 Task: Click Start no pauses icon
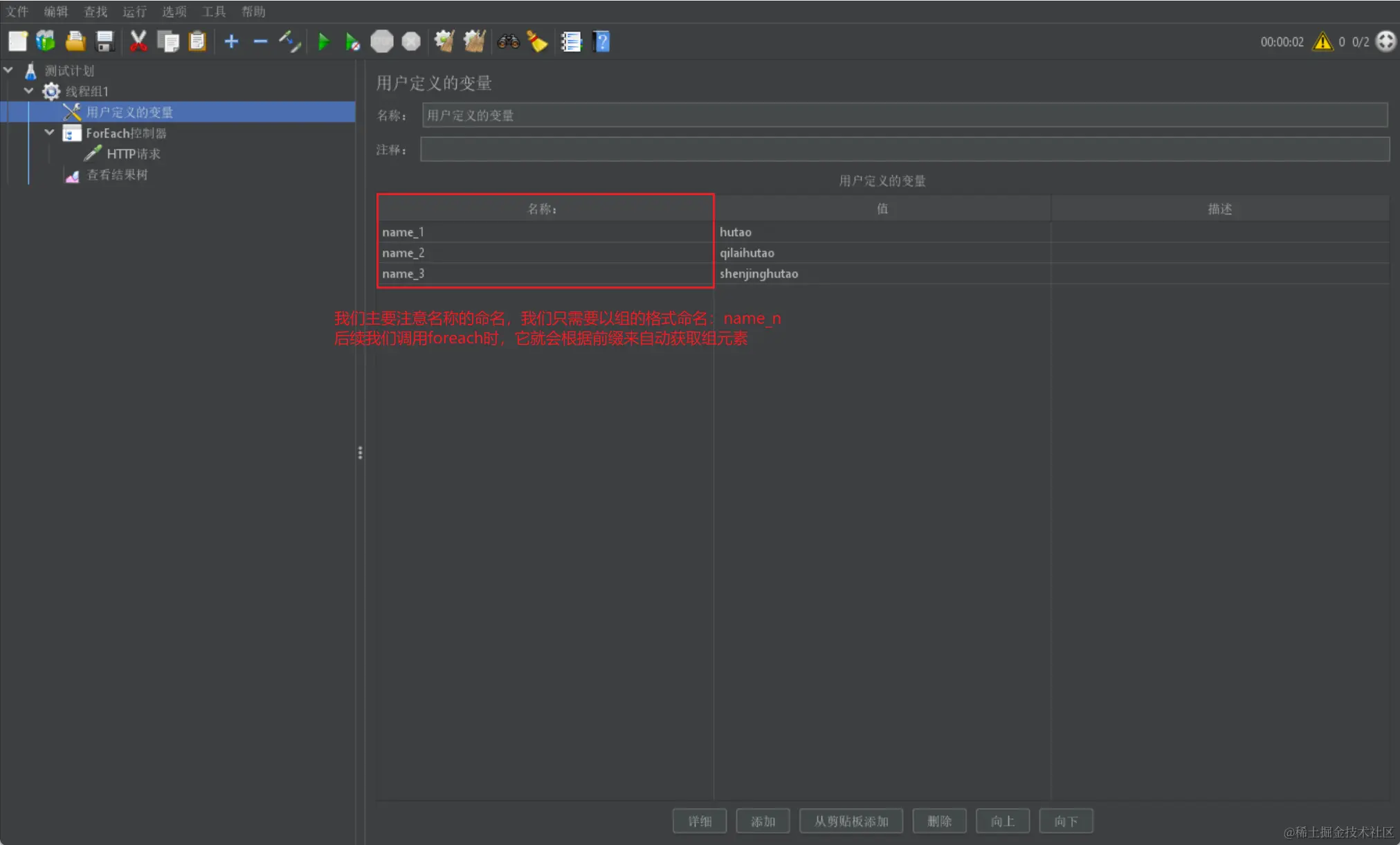click(352, 42)
